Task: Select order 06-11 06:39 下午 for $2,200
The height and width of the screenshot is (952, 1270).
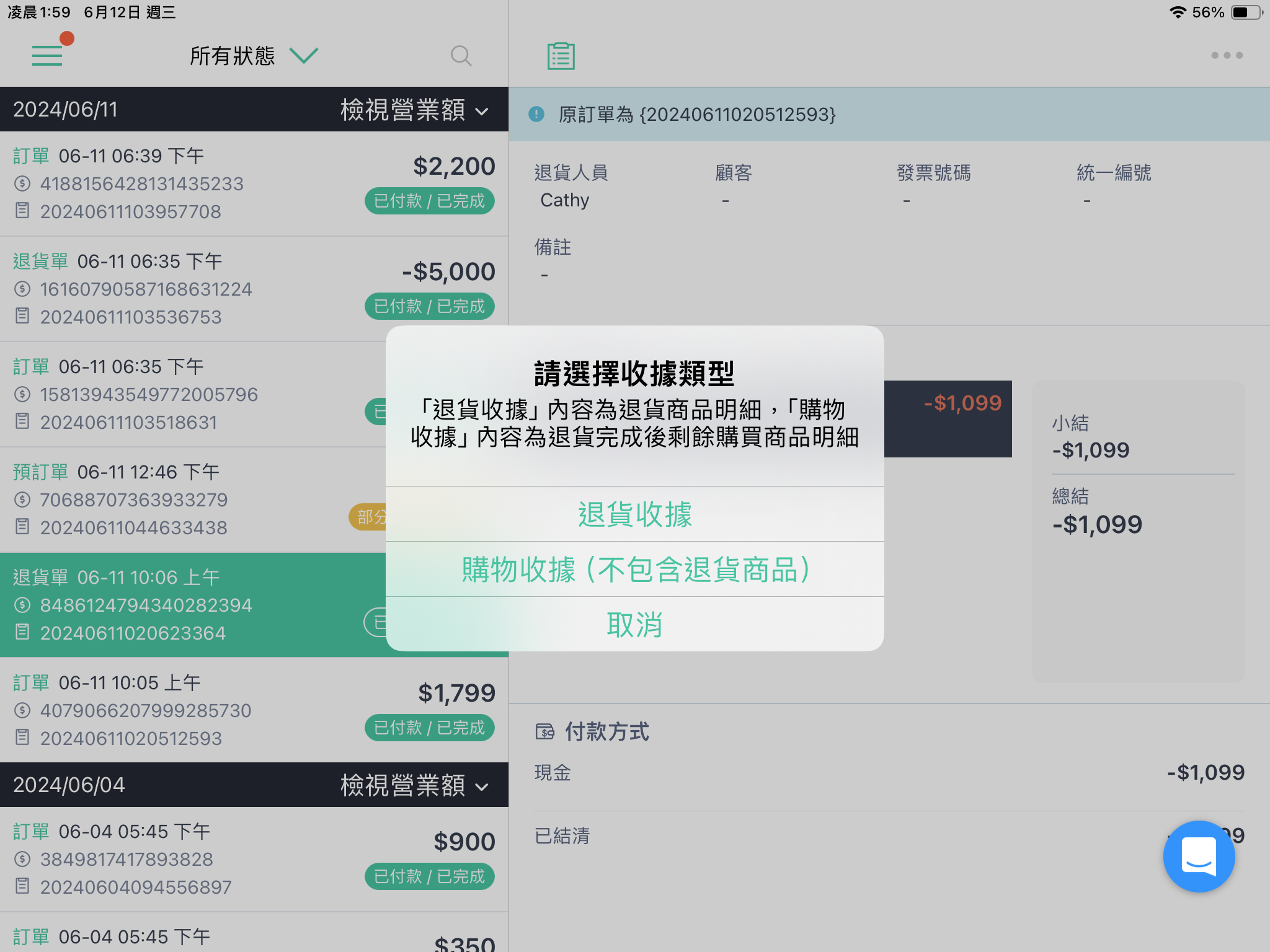Action: 254,183
